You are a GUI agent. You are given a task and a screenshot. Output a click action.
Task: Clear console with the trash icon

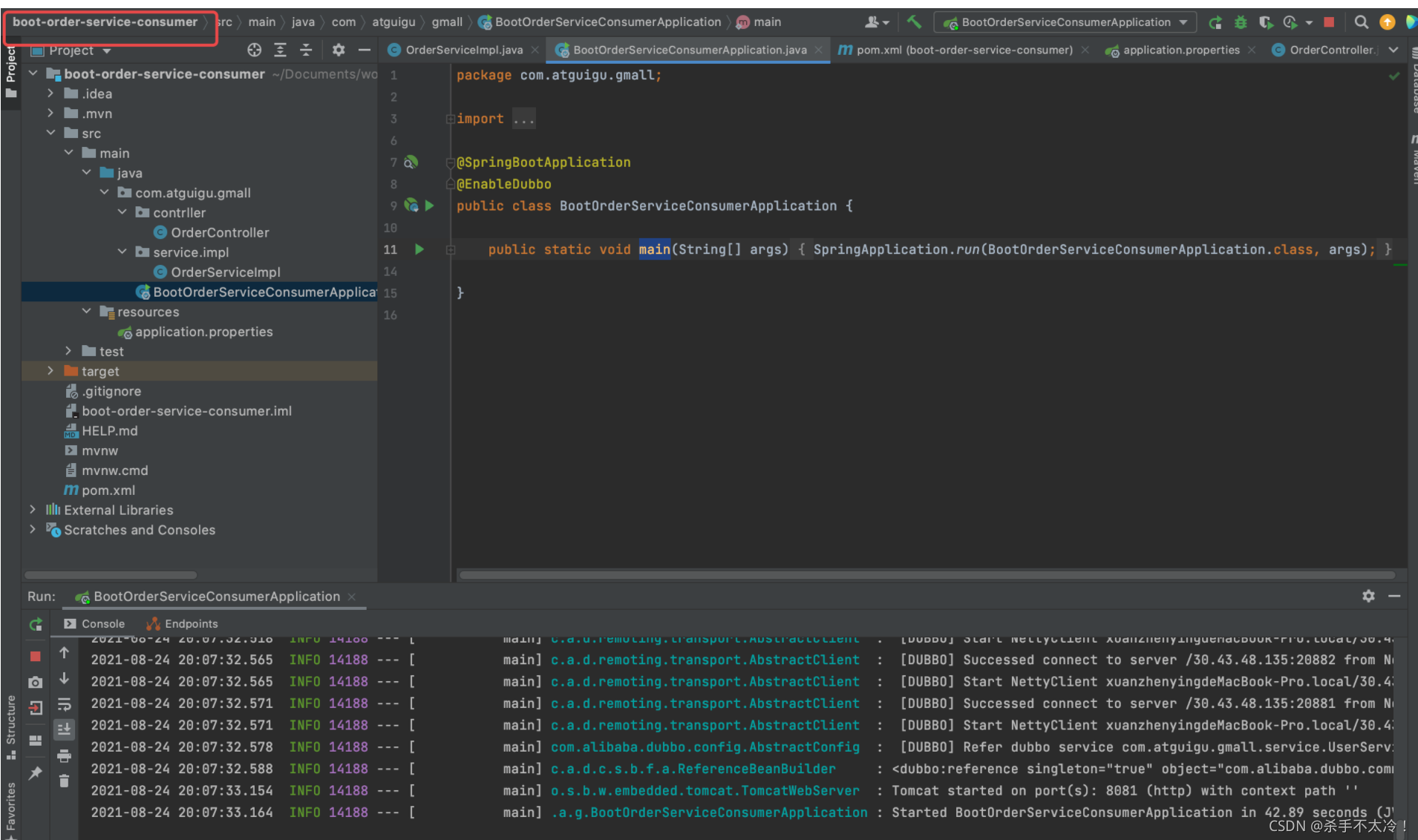pos(64,781)
